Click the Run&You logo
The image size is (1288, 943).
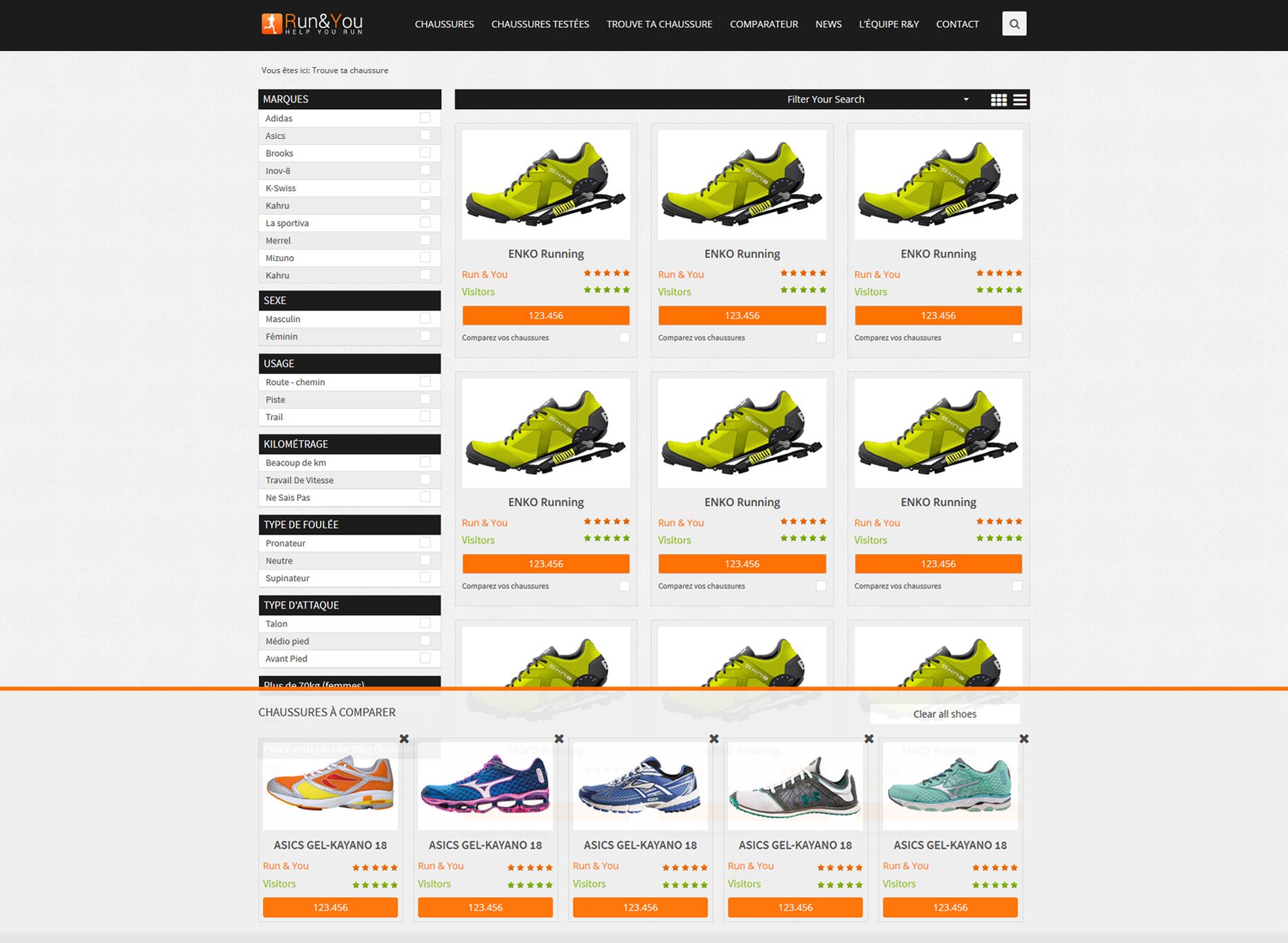(313, 24)
